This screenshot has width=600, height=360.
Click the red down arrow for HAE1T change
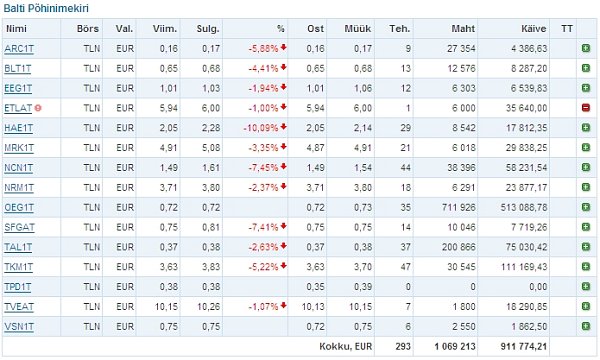click(x=283, y=127)
